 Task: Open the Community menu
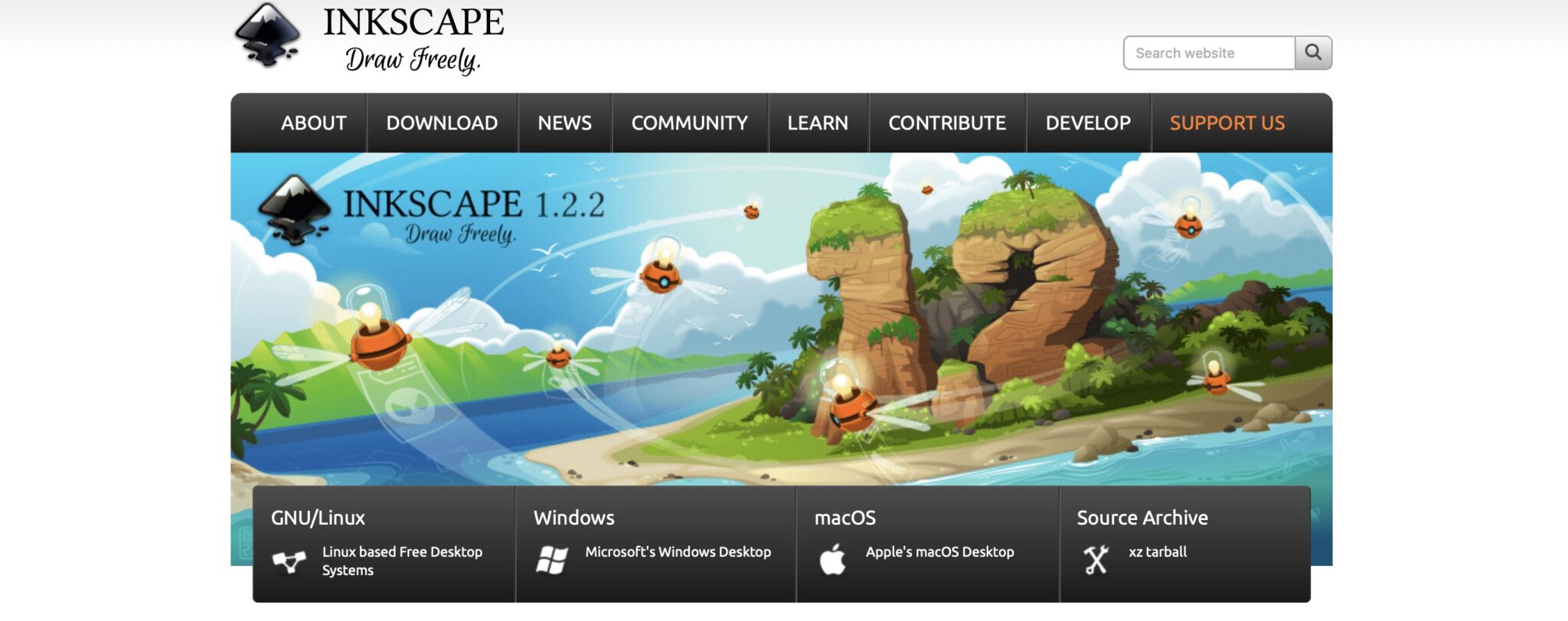690,123
